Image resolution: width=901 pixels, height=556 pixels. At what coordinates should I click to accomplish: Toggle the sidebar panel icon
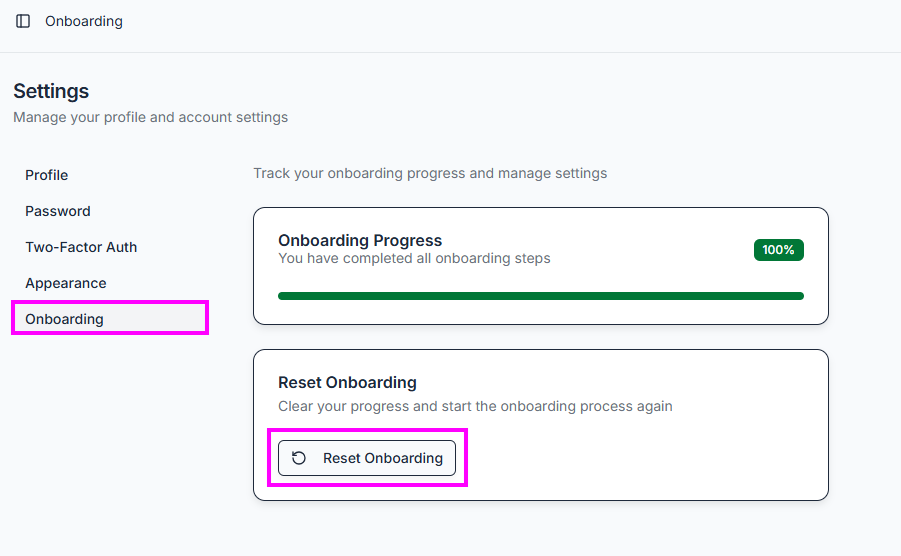pos(23,21)
